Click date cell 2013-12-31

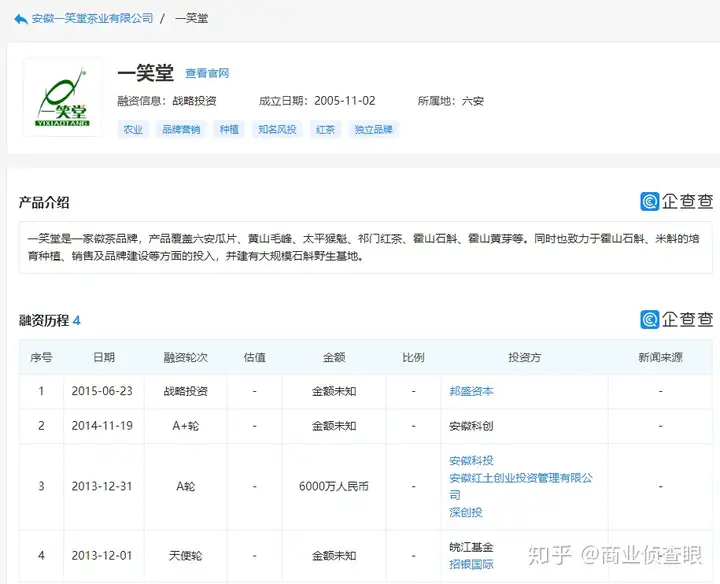(x=102, y=486)
